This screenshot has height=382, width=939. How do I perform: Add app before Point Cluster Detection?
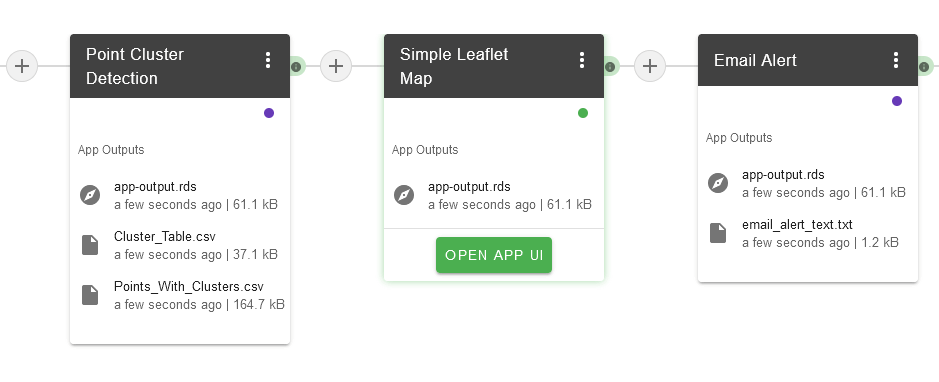tap(22, 65)
